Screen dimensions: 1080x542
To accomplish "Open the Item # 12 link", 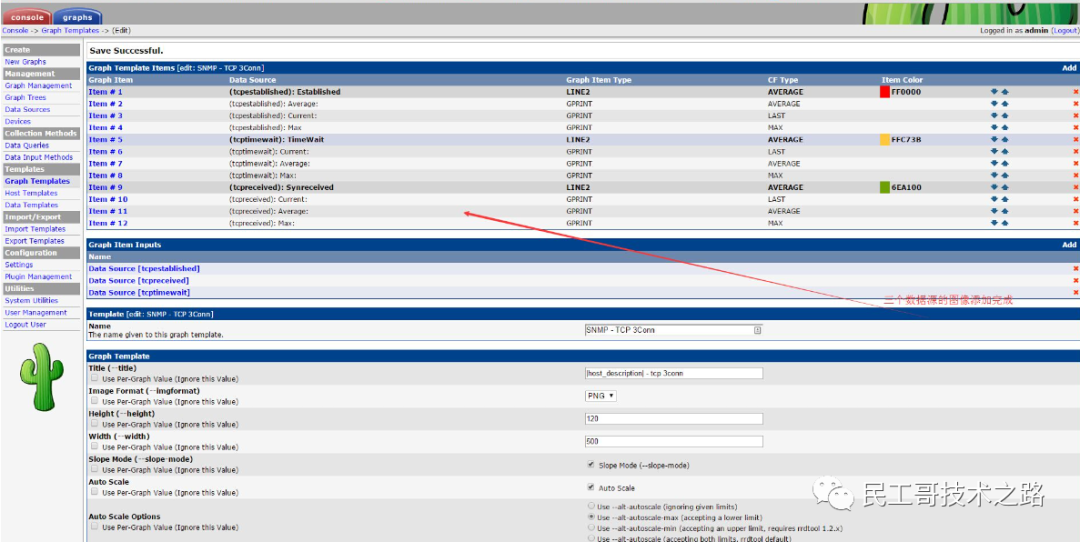I will 108,223.
